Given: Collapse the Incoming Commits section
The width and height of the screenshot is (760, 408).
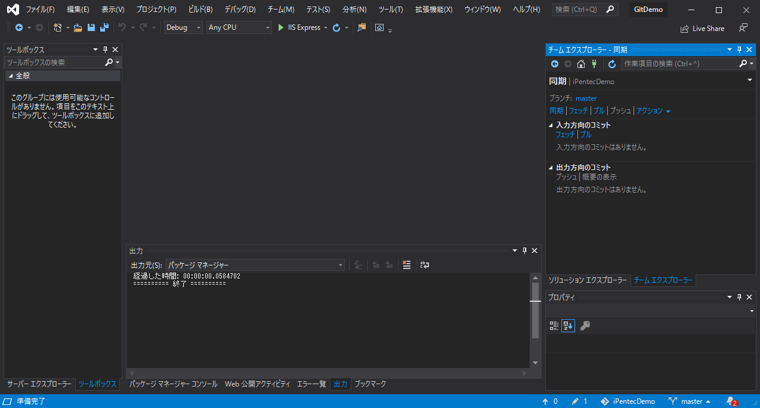Looking at the screenshot, I should coord(551,125).
